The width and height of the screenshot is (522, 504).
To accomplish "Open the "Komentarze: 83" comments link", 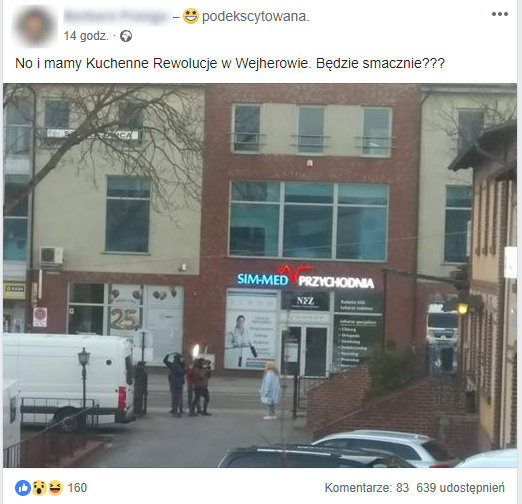I will (x=367, y=488).
